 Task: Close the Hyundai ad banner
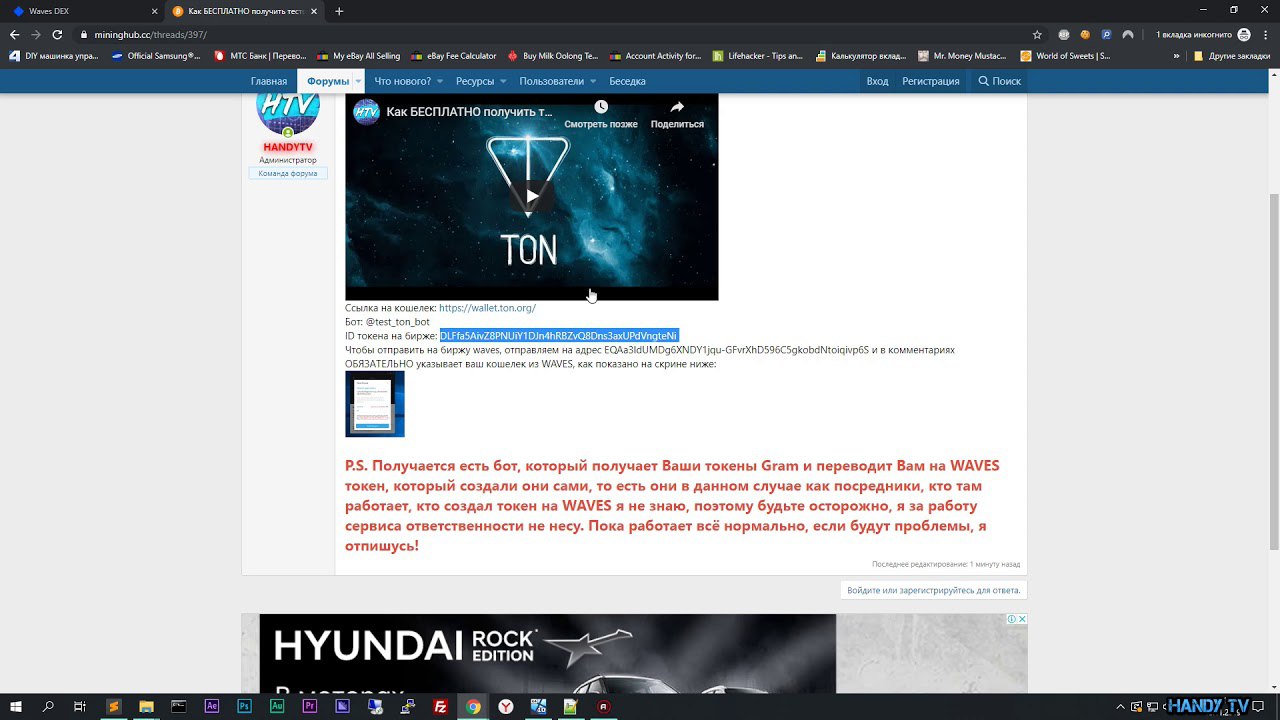(x=1022, y=619)
